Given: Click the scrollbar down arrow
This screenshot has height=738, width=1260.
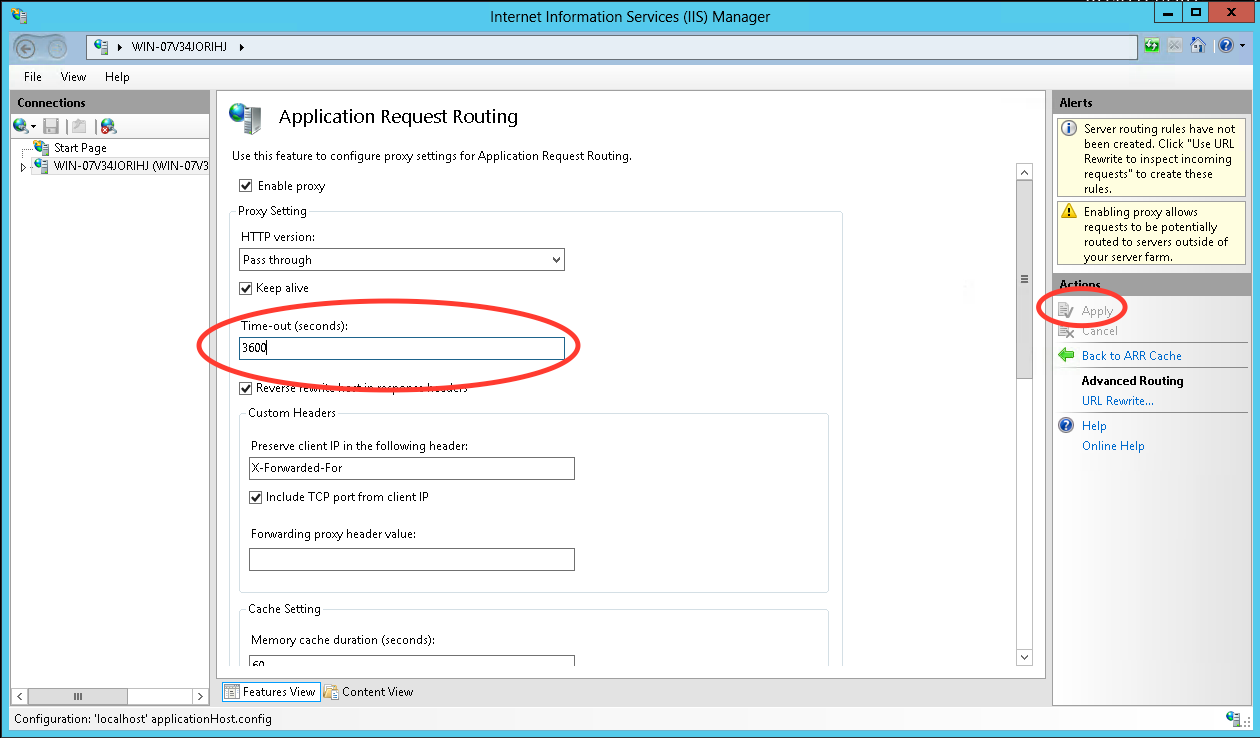Looking at the screenshot, I should [1024, 657].
